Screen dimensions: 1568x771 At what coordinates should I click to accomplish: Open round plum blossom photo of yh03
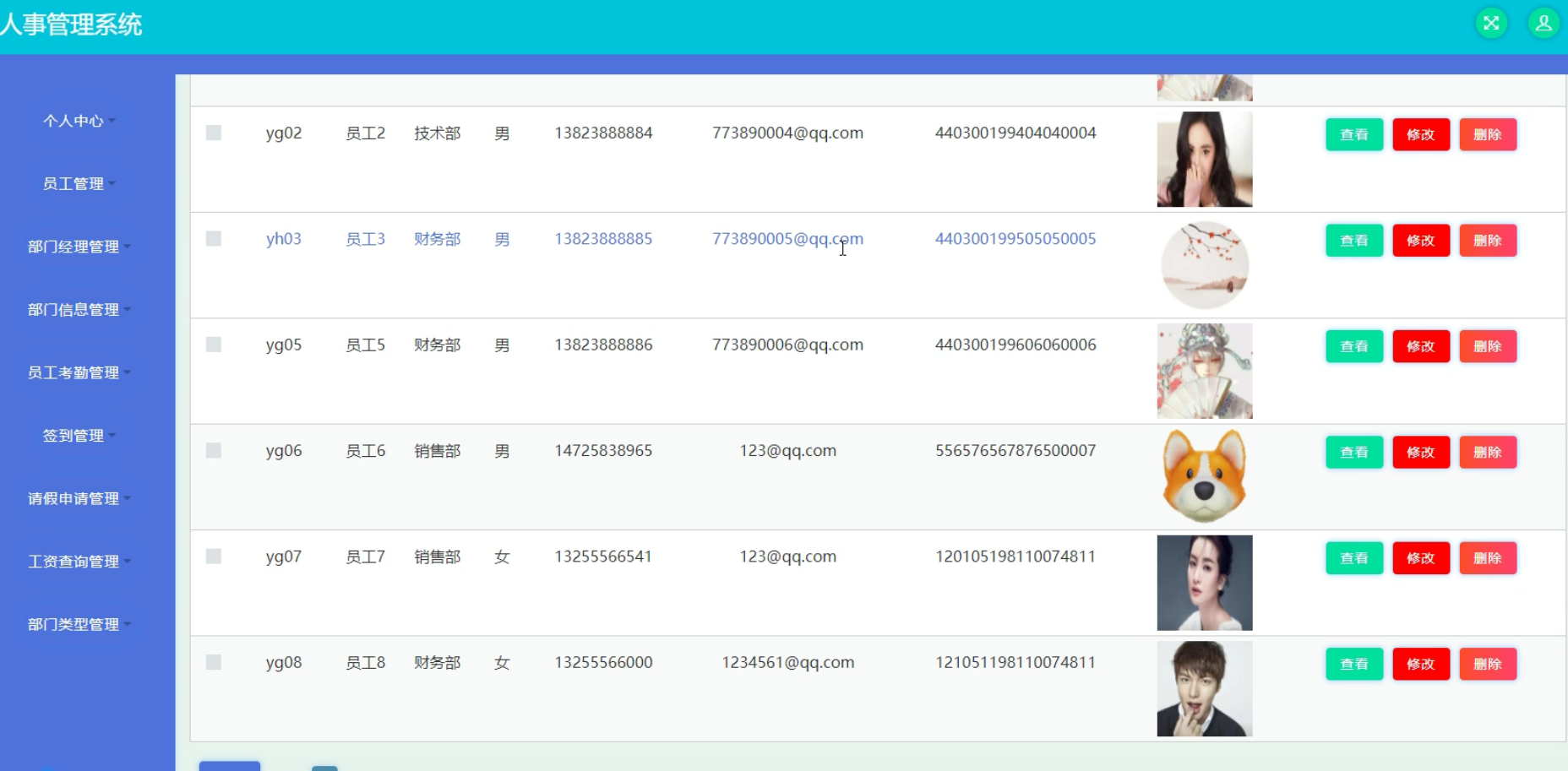[1205, 265]
